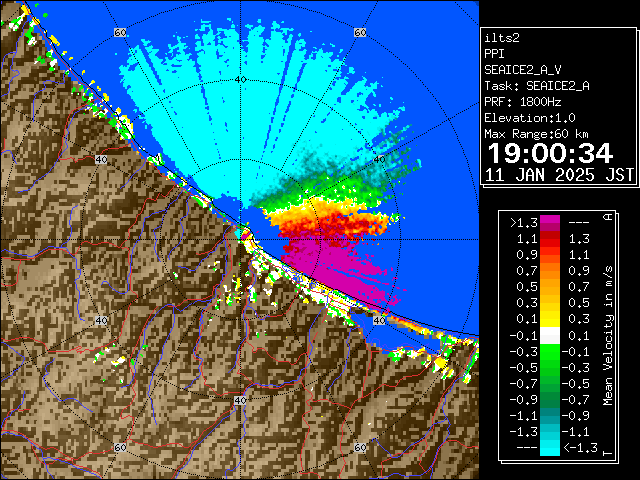Click the product name "SEAICE2_A_V"
This screenshot has height=480, width=640.
(x=523, y=70)
